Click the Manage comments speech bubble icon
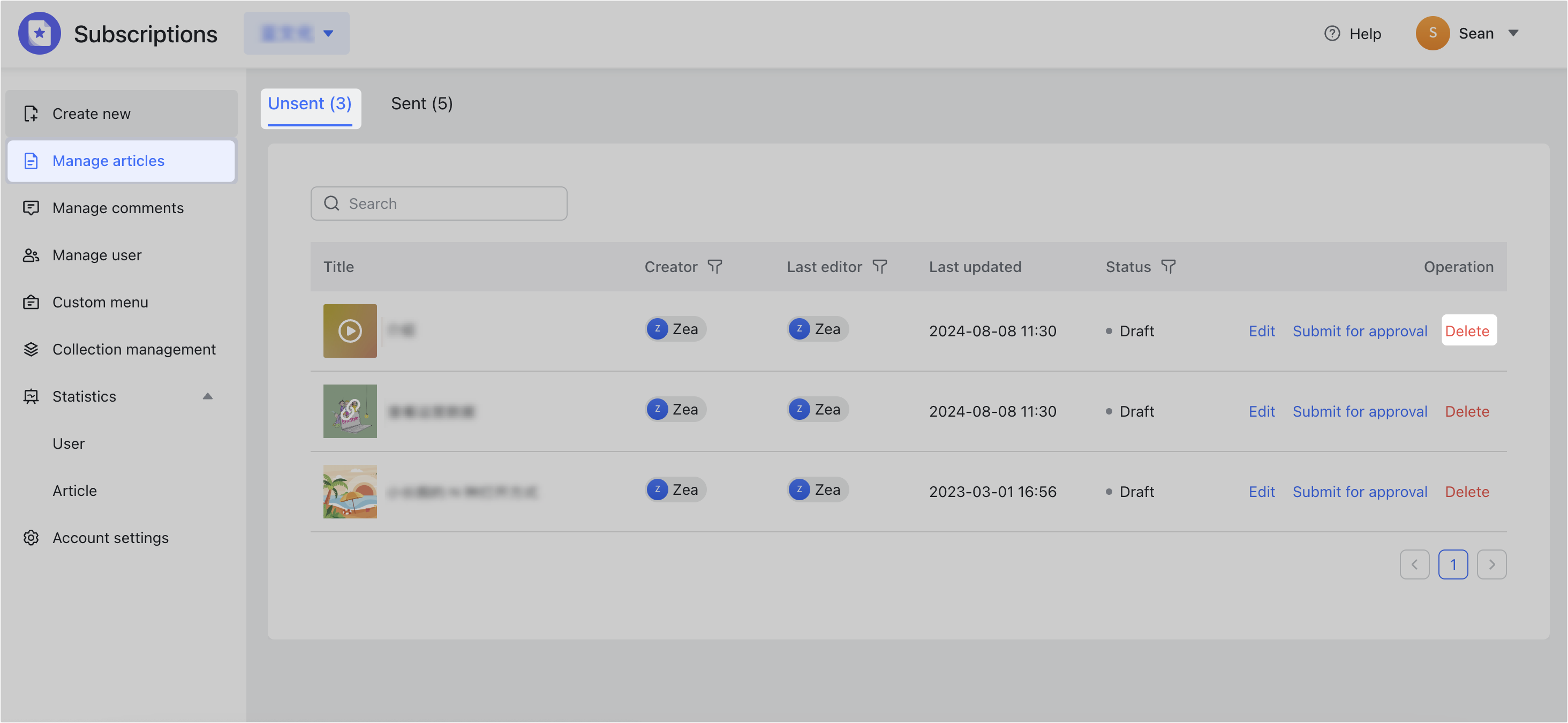Viewport: 1568px width, 723px height. (x=31, y=208)
